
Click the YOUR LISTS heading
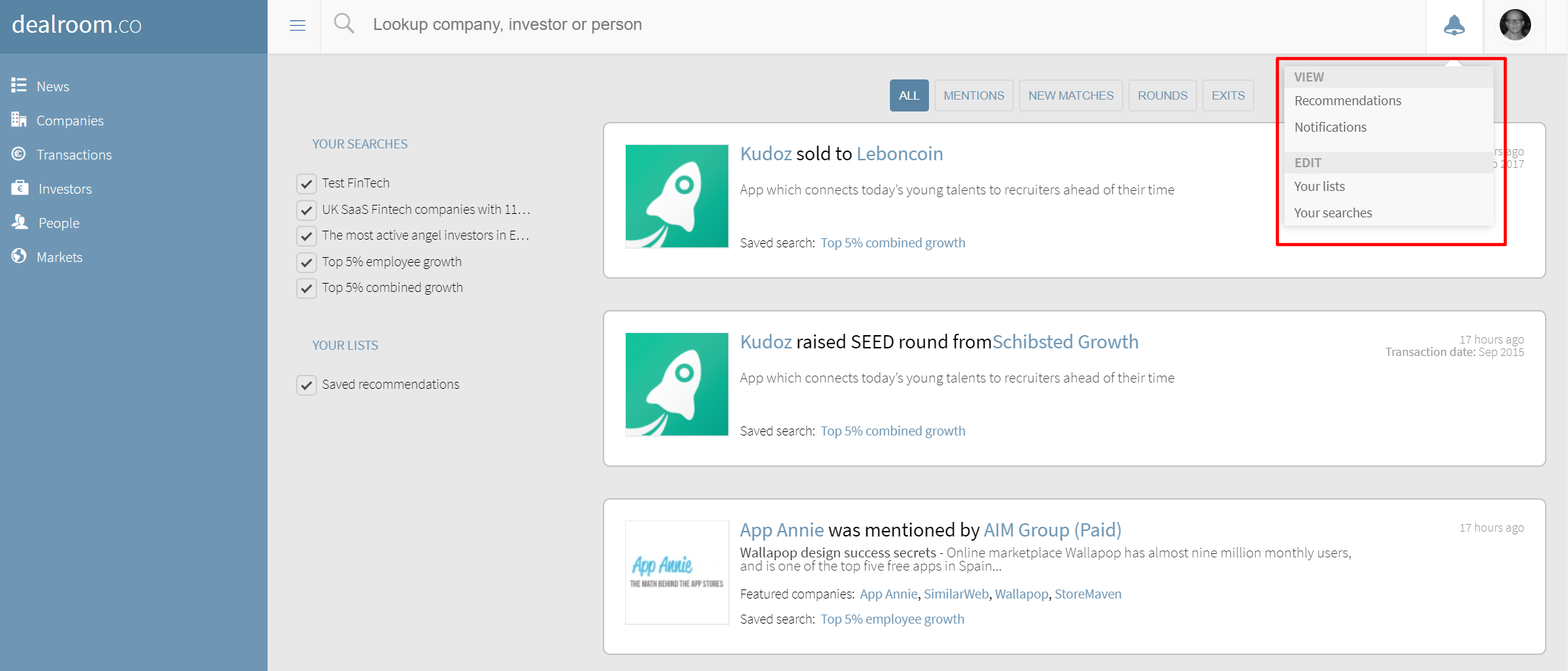(345, 346)
